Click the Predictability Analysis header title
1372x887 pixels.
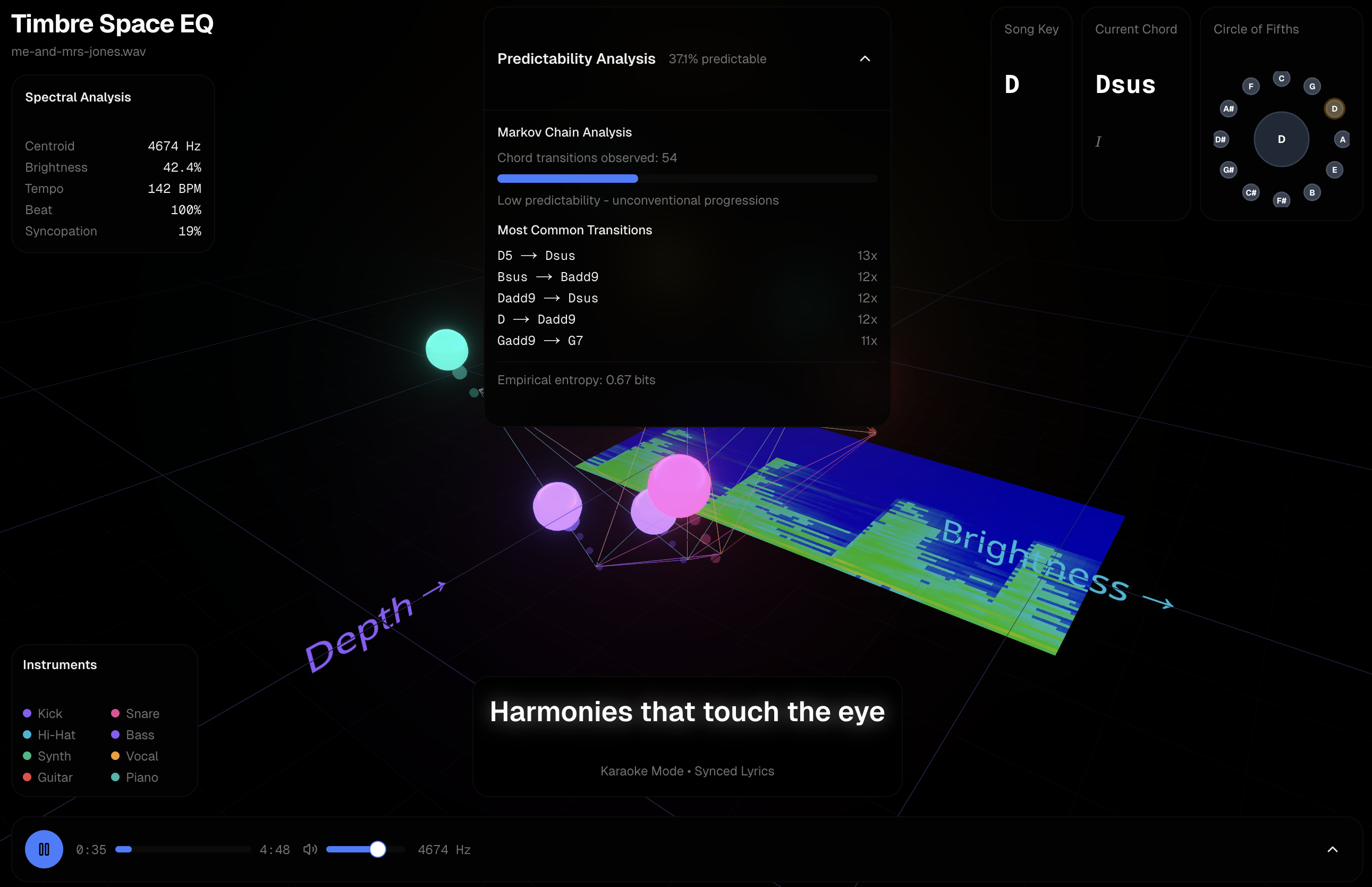point(576,59)
